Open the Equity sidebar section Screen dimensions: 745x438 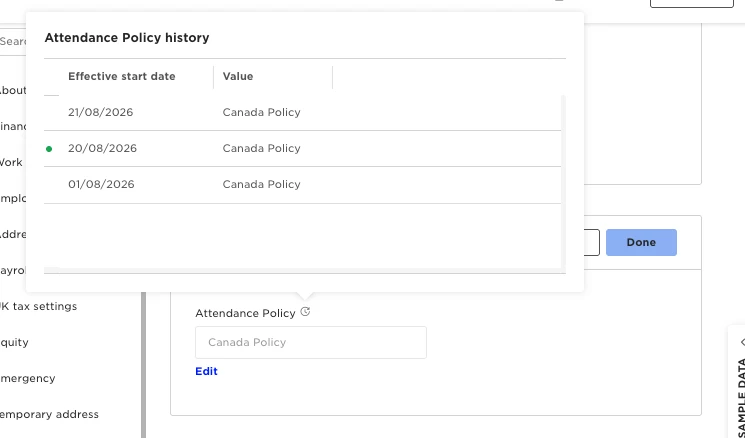coord(14,343)
